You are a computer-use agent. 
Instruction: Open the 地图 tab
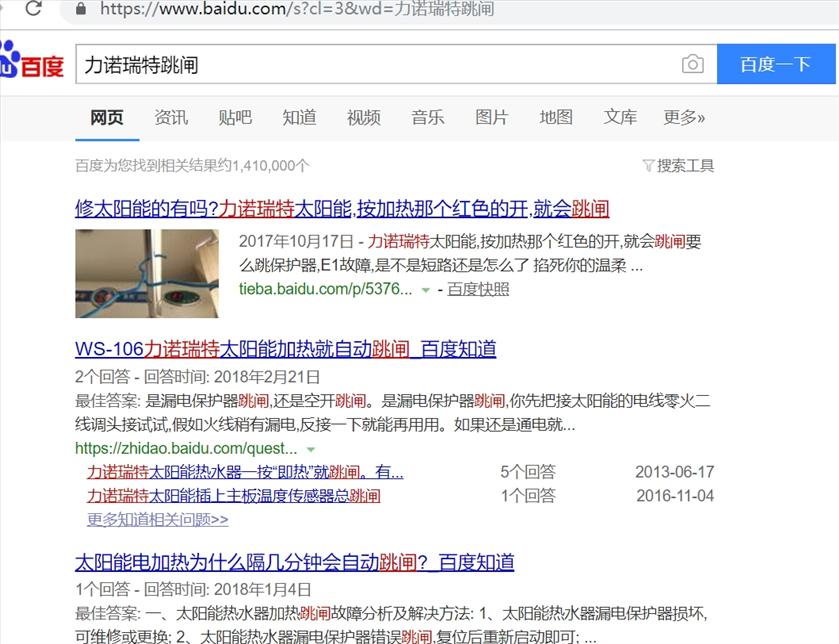coord(556,117)
